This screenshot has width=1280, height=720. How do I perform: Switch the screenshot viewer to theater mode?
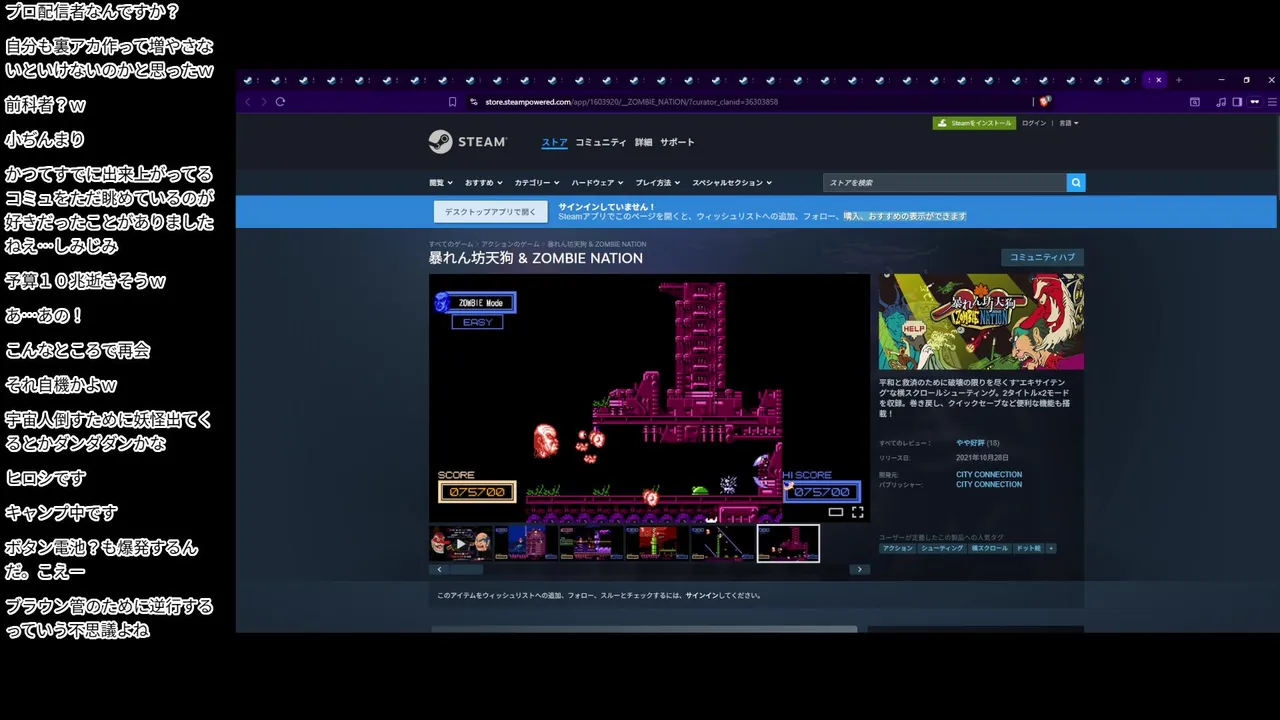(x=836, y=512)
